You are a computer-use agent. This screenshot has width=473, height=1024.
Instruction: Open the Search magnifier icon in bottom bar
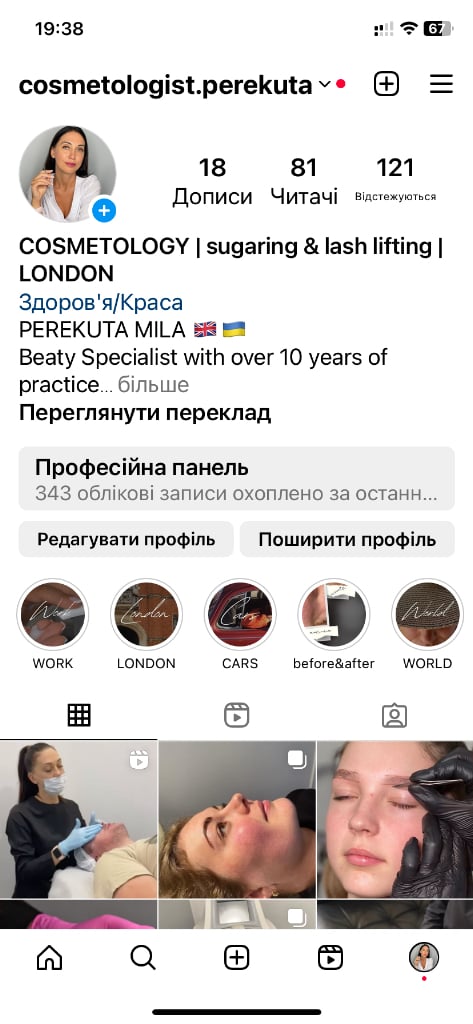143,958
